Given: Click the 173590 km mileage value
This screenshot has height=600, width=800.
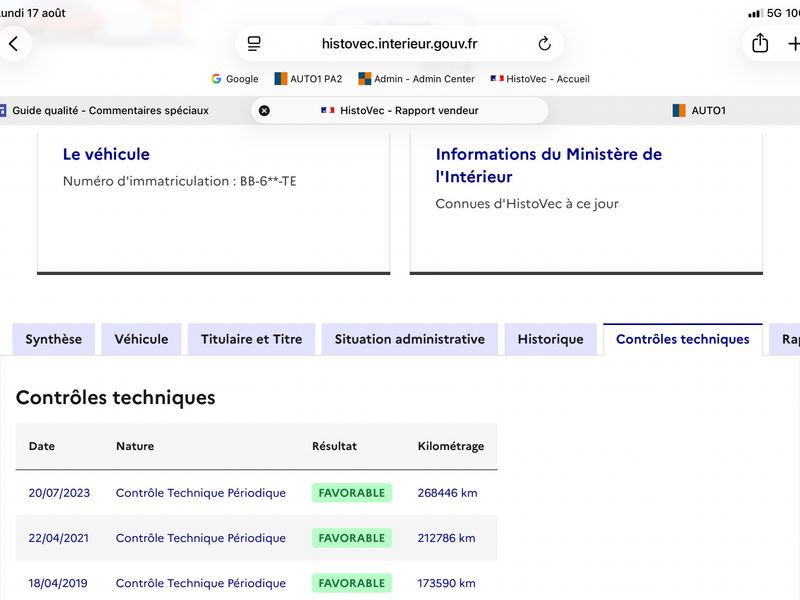Looking at the screenshot, I should click(446, 583).
